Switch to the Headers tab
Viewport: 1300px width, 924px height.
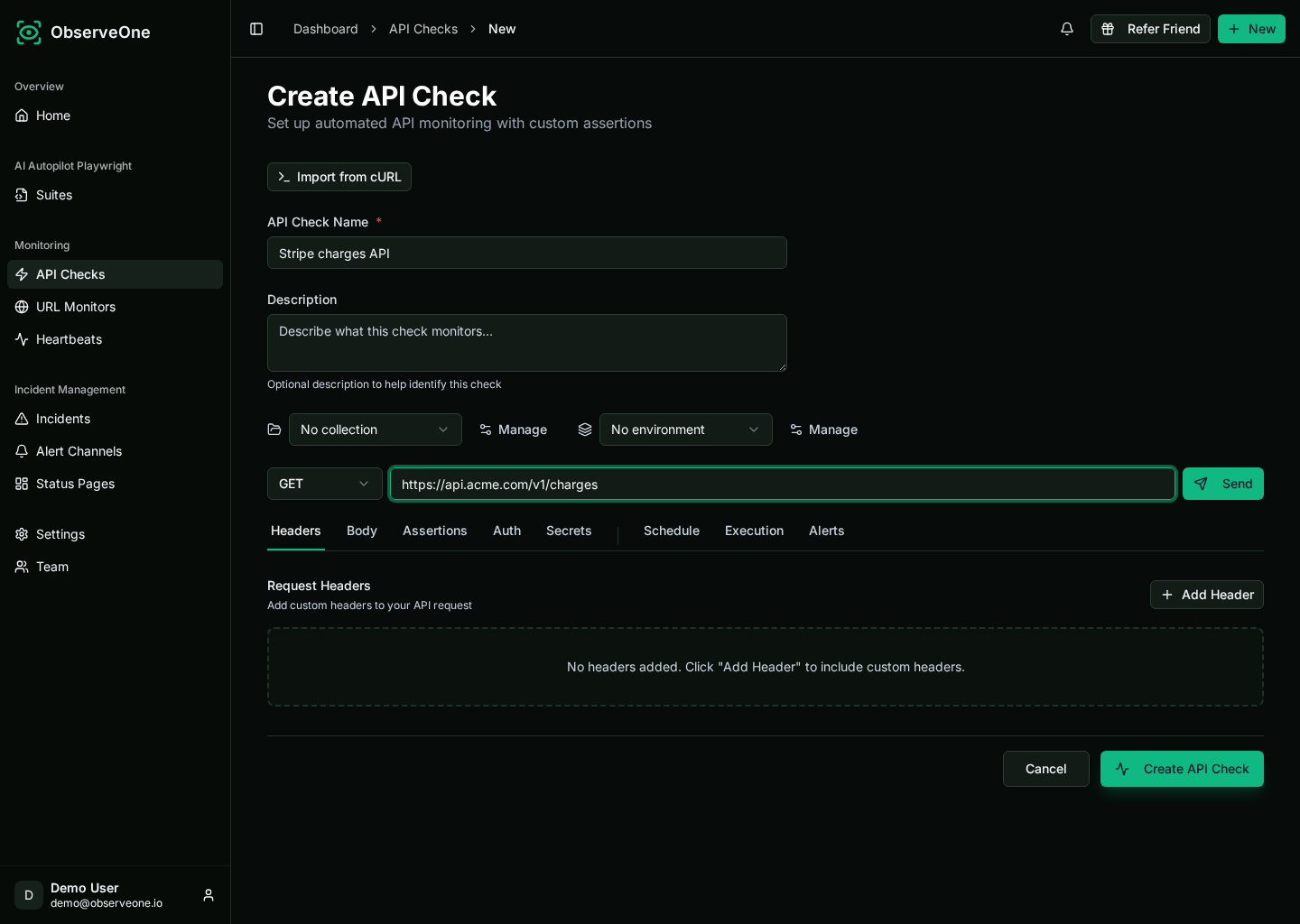pos(296,531)
